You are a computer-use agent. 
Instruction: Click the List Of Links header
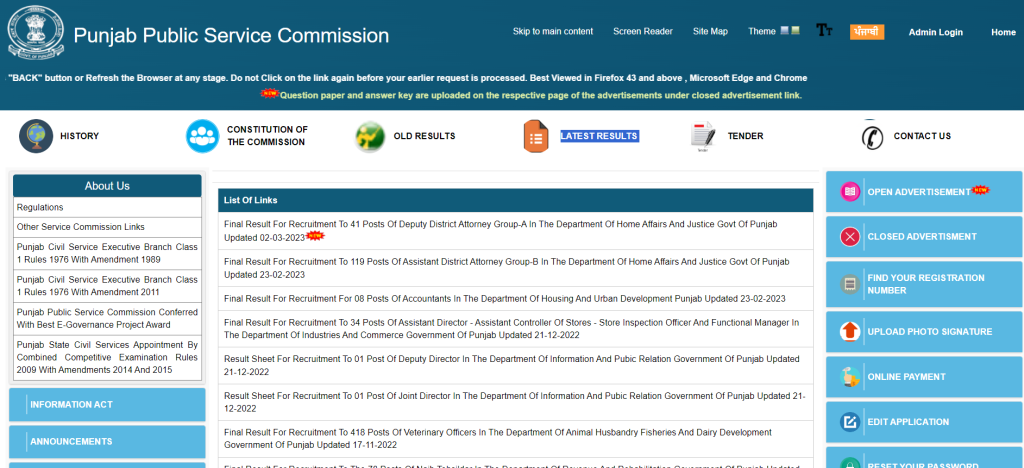pyautogui.click(x=516, y=200)
